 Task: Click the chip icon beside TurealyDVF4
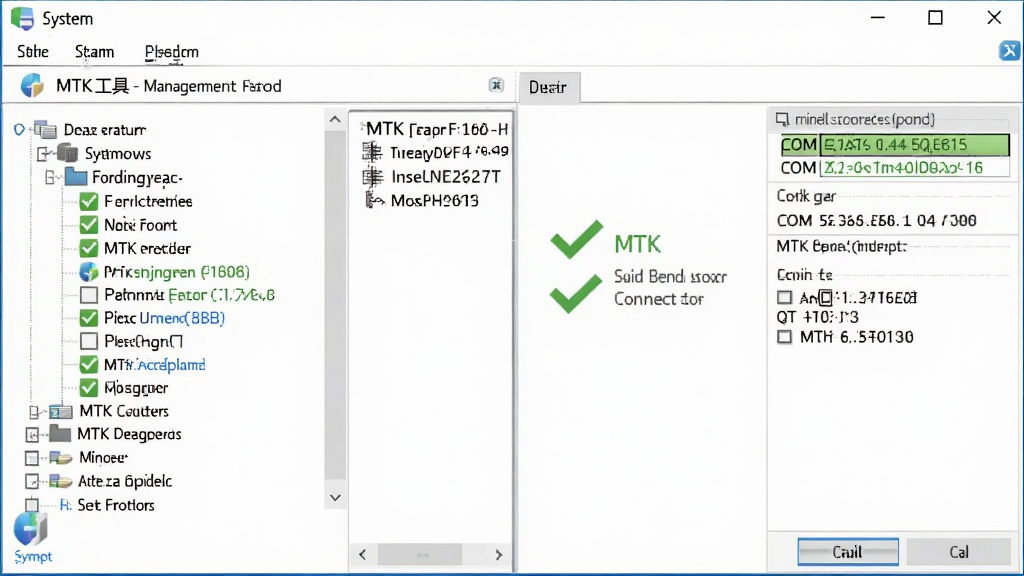click(x=372, y=152)
